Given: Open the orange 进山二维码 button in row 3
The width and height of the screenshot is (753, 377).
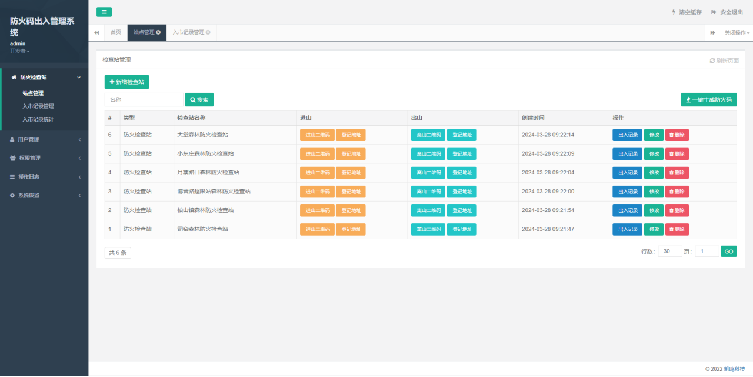Looking at the screenshot, I should (317, 192).
